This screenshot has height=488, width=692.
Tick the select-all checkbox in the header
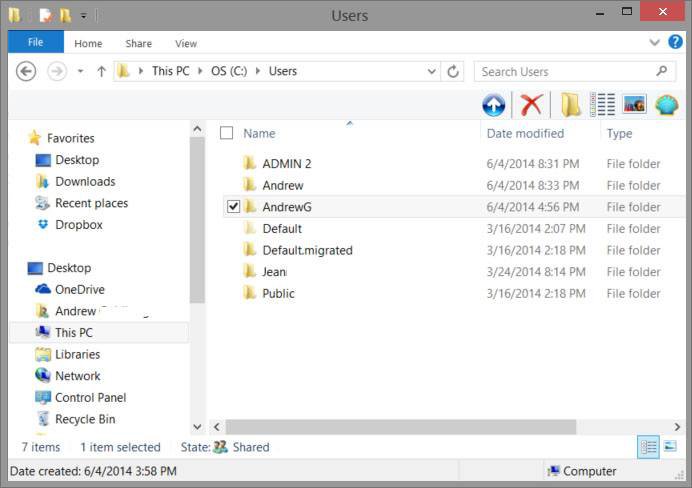[x=226, y=133]
